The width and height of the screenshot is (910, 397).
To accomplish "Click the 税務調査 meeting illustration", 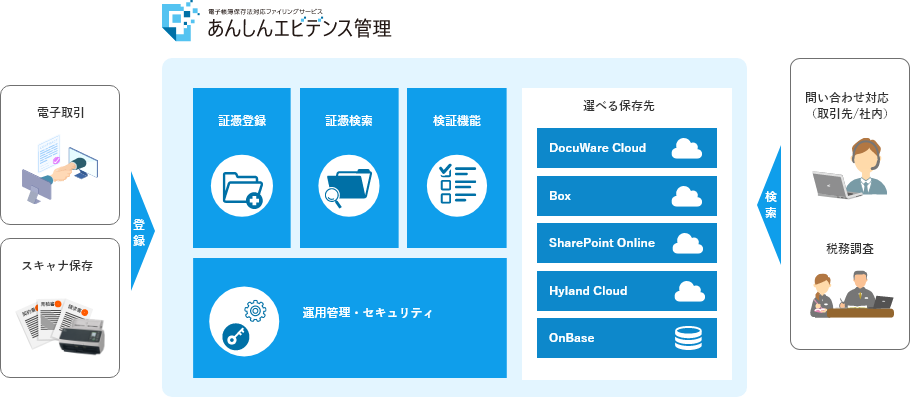I will (851, 295).
